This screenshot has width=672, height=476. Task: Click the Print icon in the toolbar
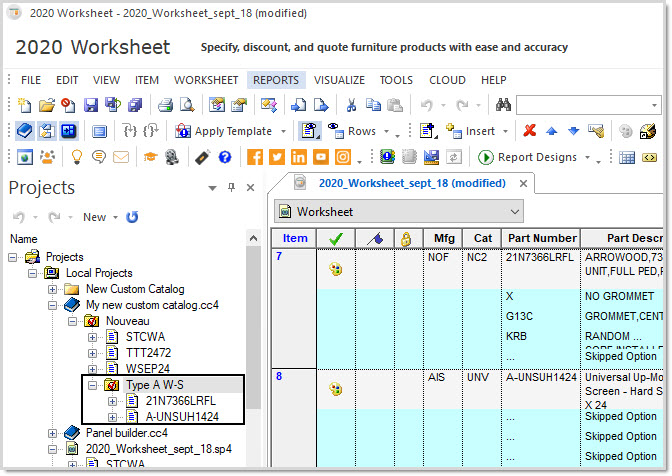coord(165,105)
